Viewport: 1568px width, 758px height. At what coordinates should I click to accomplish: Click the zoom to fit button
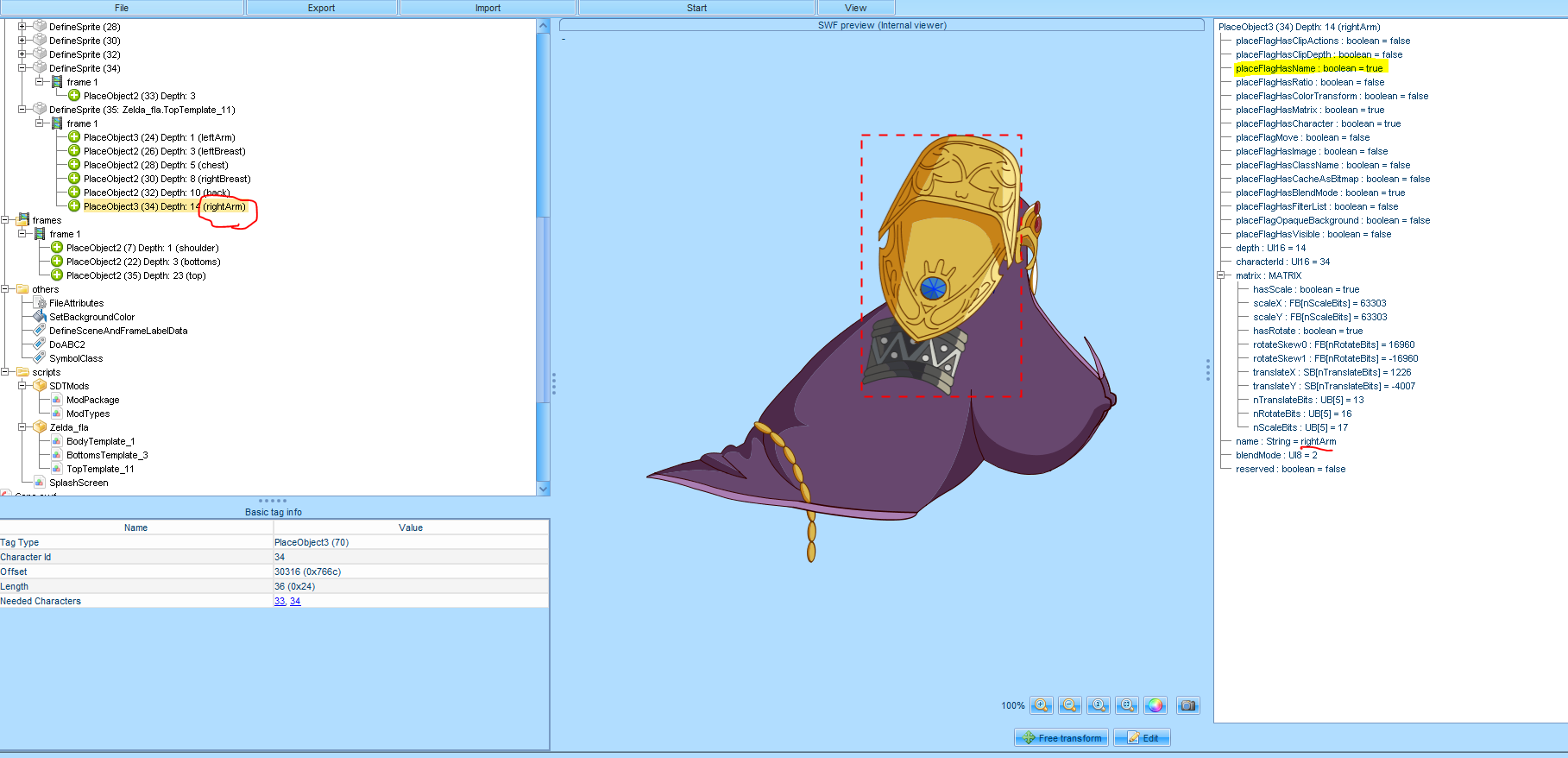[1127, 705]
